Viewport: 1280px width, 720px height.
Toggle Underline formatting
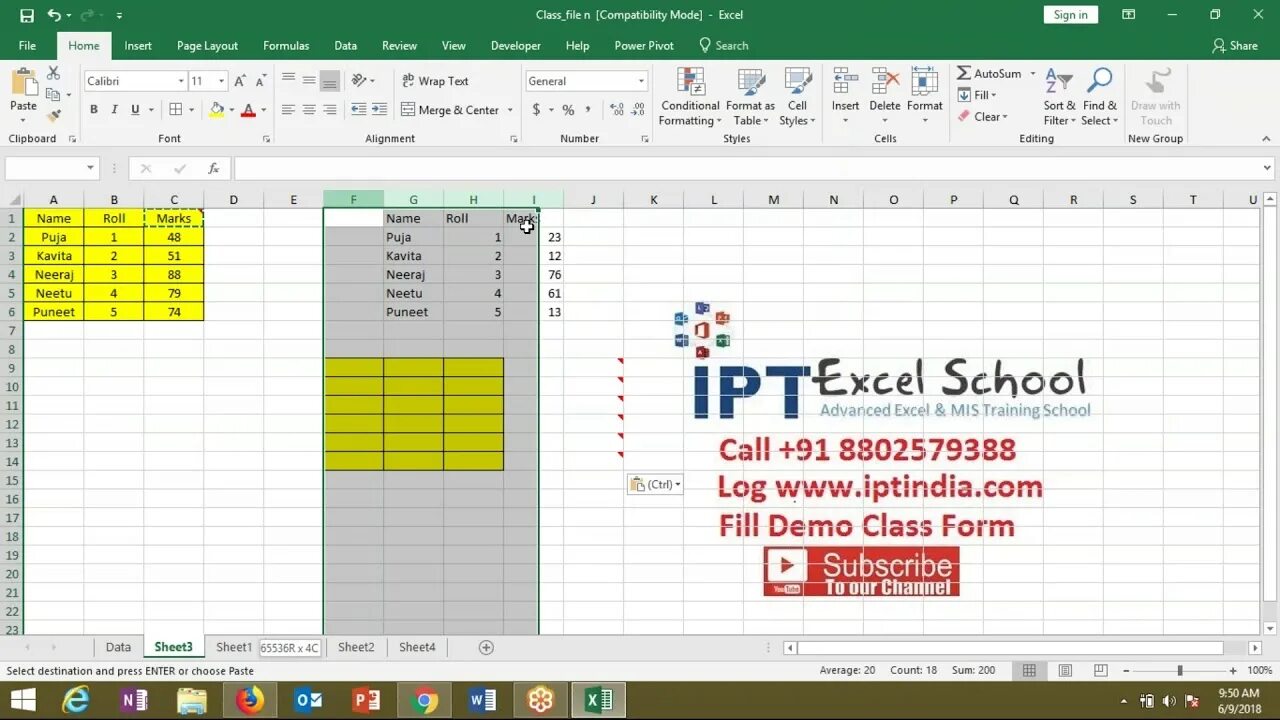[135, 110]
